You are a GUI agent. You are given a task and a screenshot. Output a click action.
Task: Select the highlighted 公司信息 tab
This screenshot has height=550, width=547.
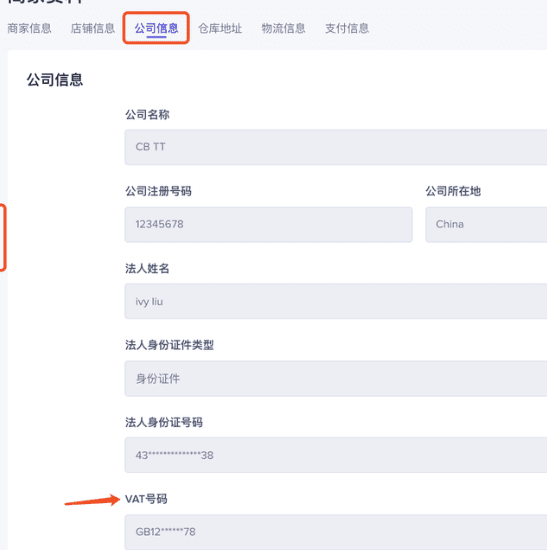(x=156, y=28)
